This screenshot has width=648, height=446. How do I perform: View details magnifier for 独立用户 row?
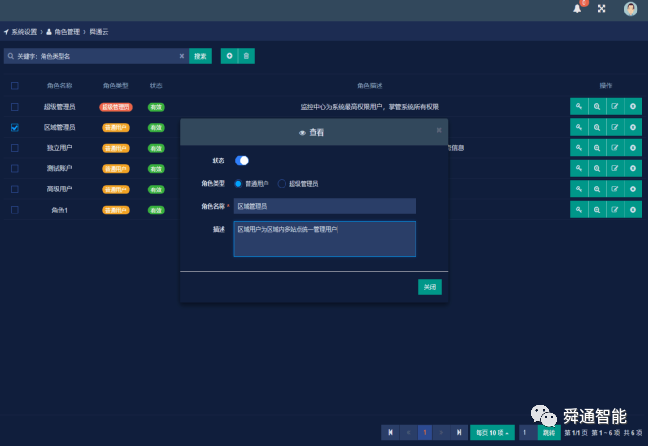pos(597,148)
